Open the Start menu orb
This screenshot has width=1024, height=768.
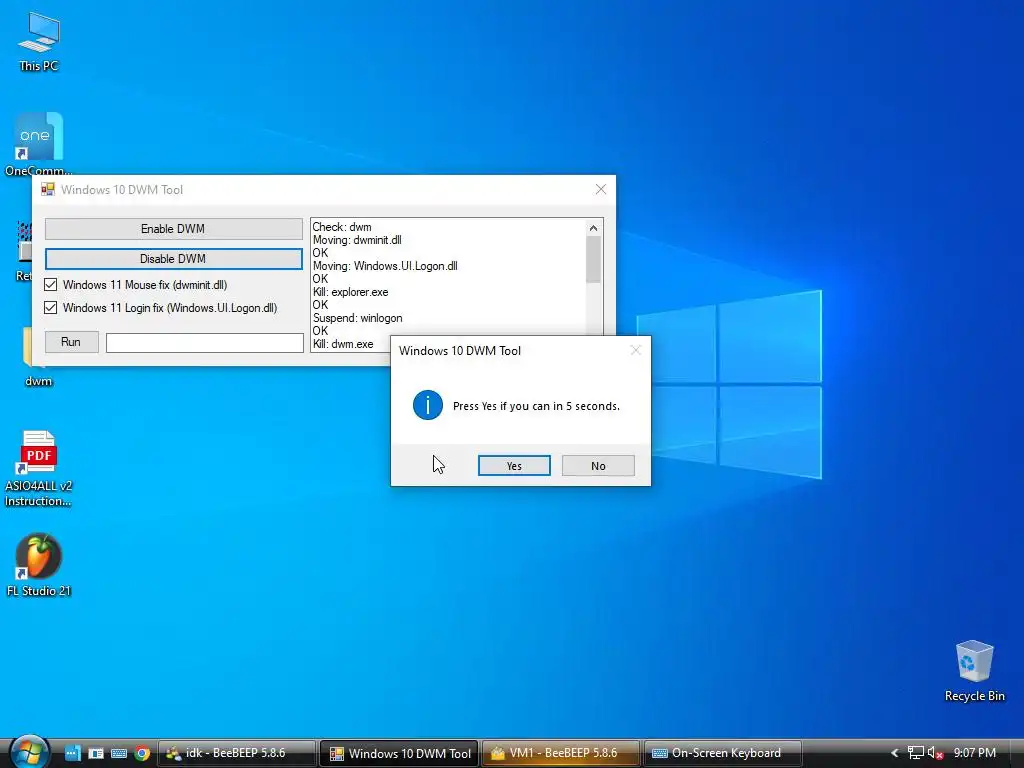(29, 752)
